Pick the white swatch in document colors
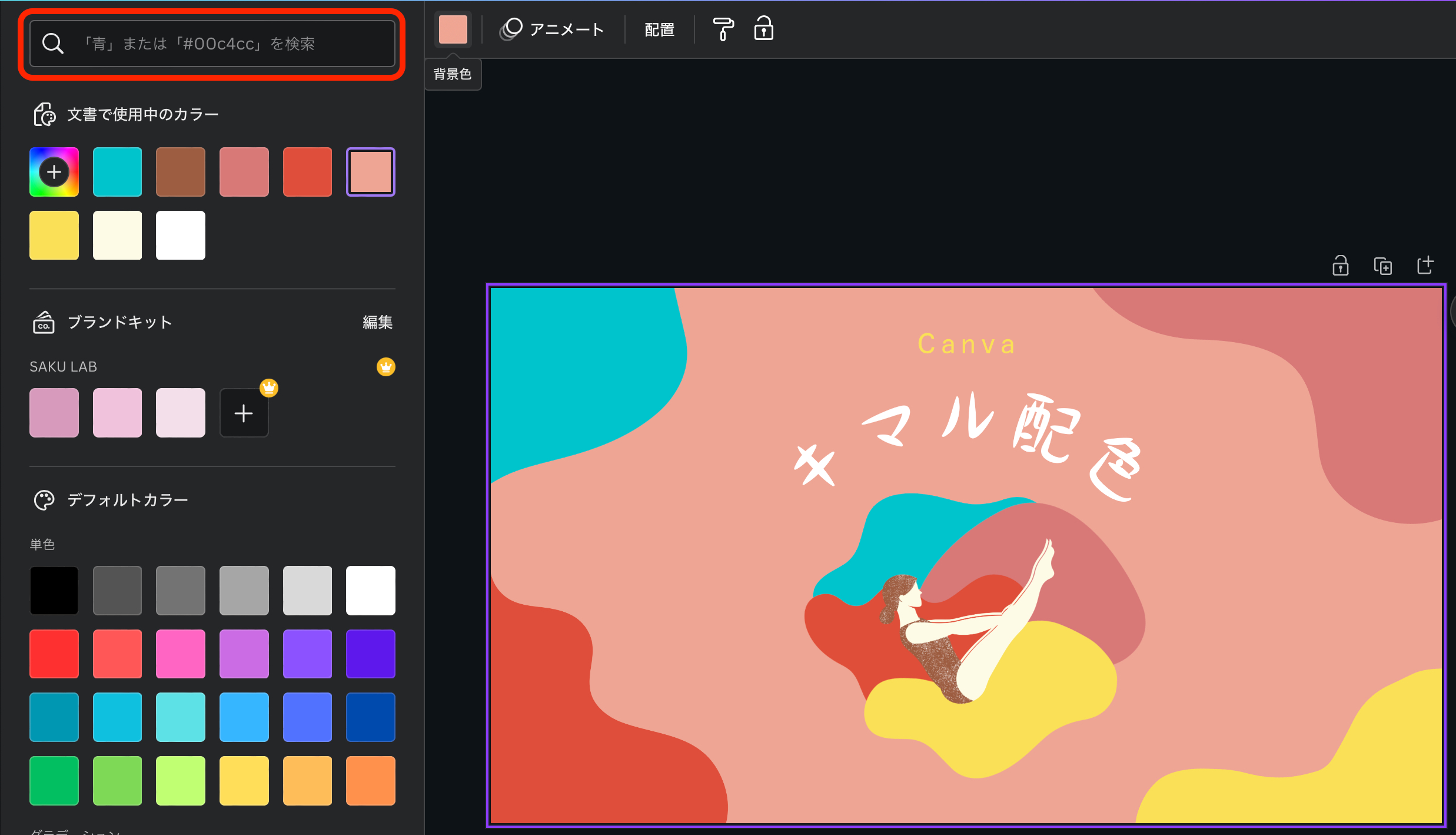 point(181,236)
